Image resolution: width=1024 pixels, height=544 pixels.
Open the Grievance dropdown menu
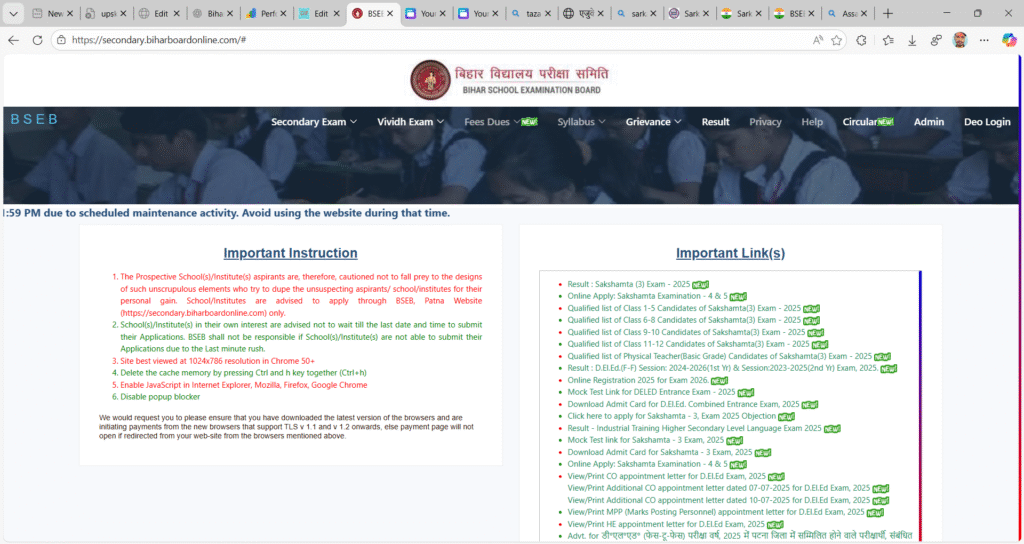(x=653, y=122)
